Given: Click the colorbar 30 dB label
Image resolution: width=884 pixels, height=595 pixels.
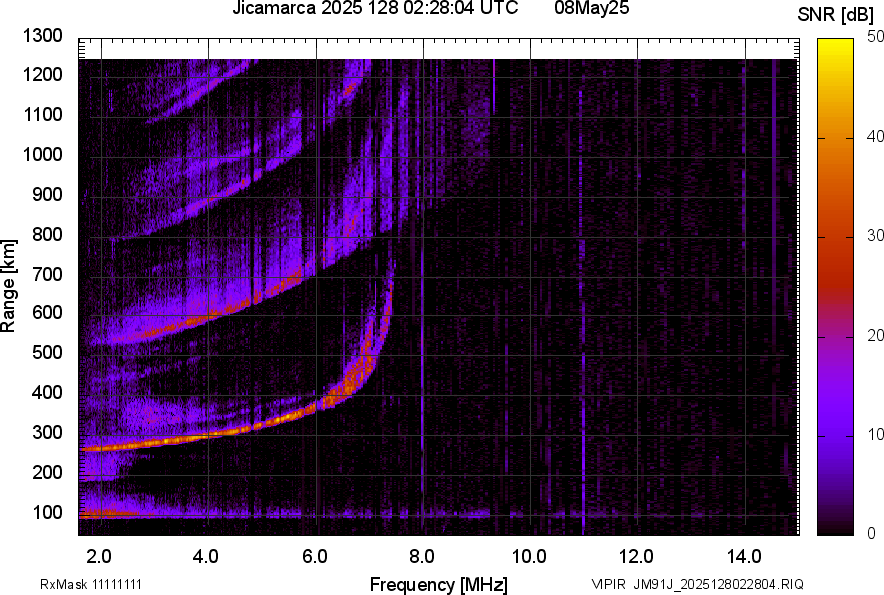Looking at the screenshot, I should (x=875, y=236).
